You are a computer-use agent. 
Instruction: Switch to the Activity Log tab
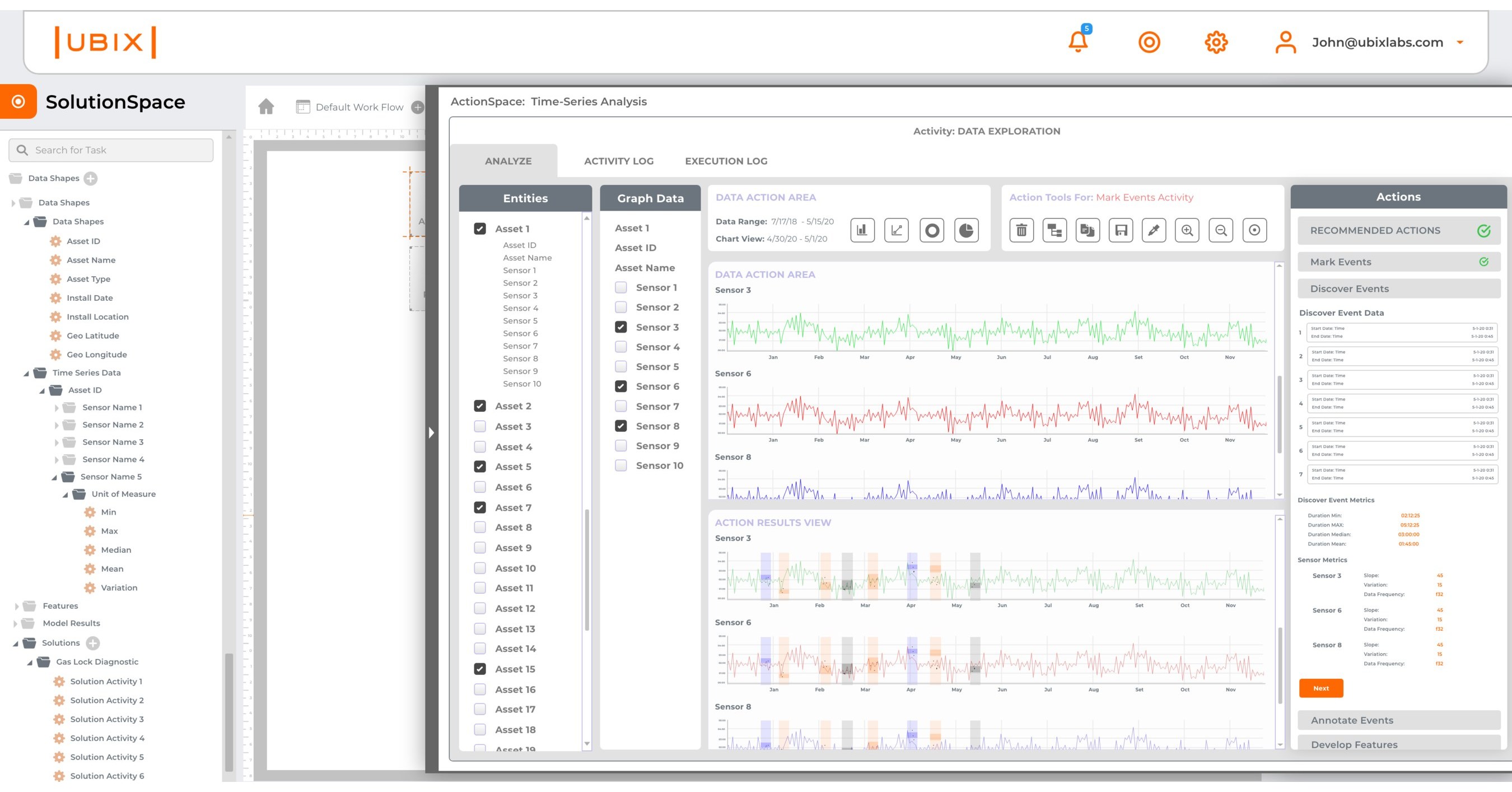point(618,160)
